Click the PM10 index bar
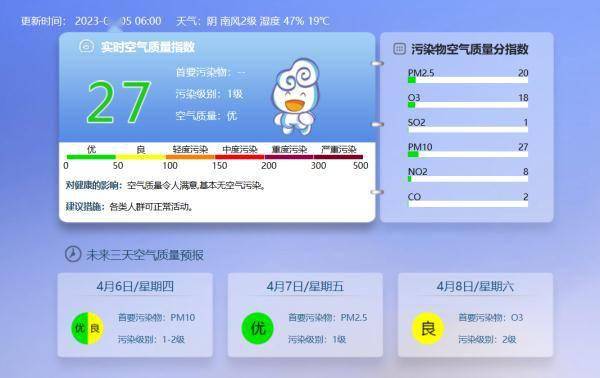 468,154
